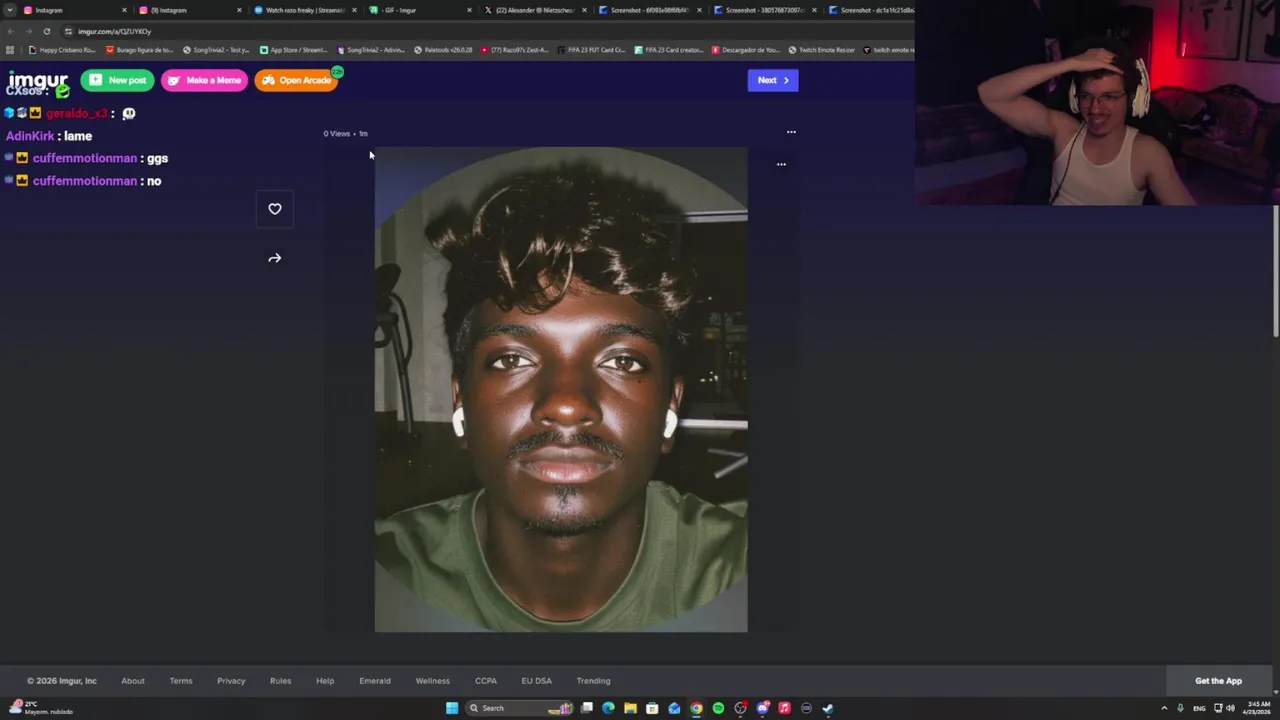Click the 3:45 AM clock in the taskbar
Screen dimensions: 1280x720
(x=1256, y=708)
